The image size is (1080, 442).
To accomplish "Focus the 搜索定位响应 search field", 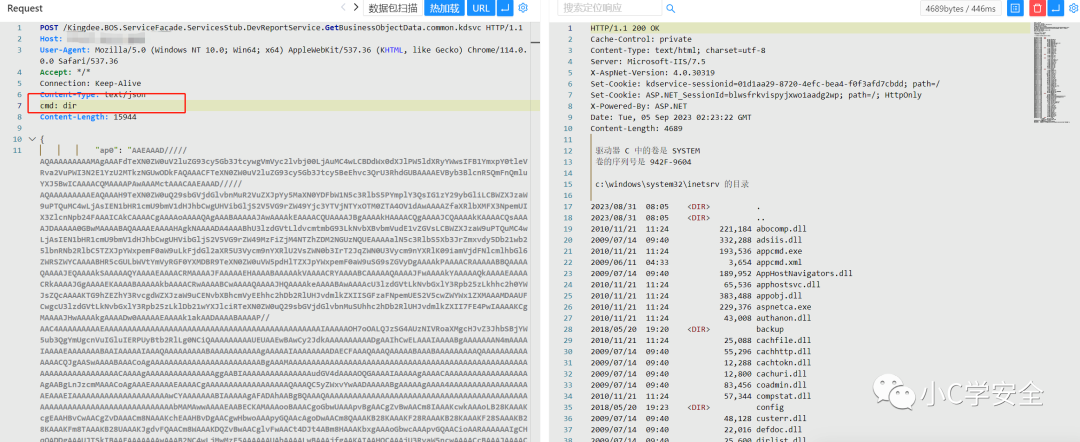I will coord(609,8).
